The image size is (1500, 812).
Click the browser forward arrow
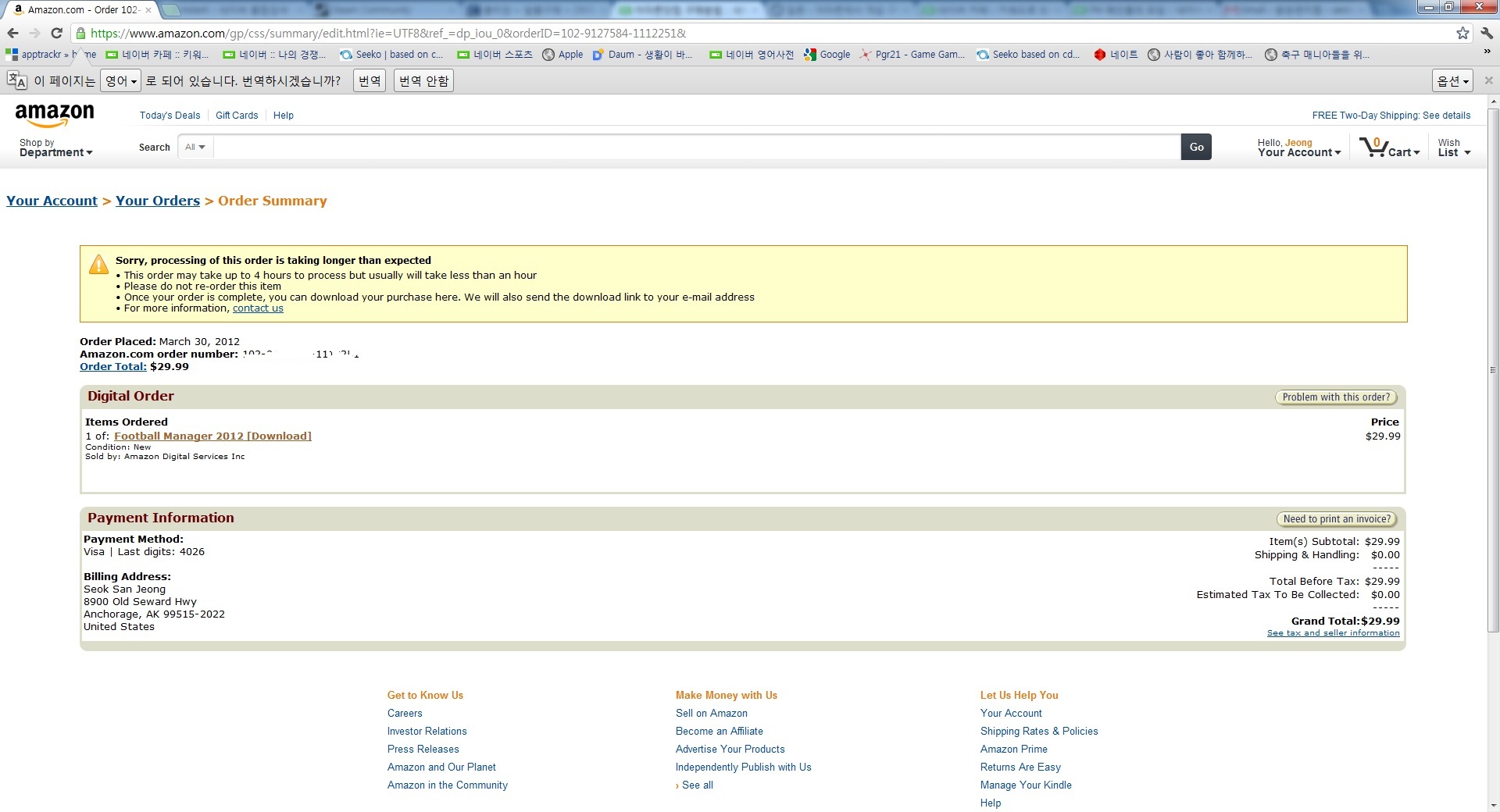(x=34, y=33)
